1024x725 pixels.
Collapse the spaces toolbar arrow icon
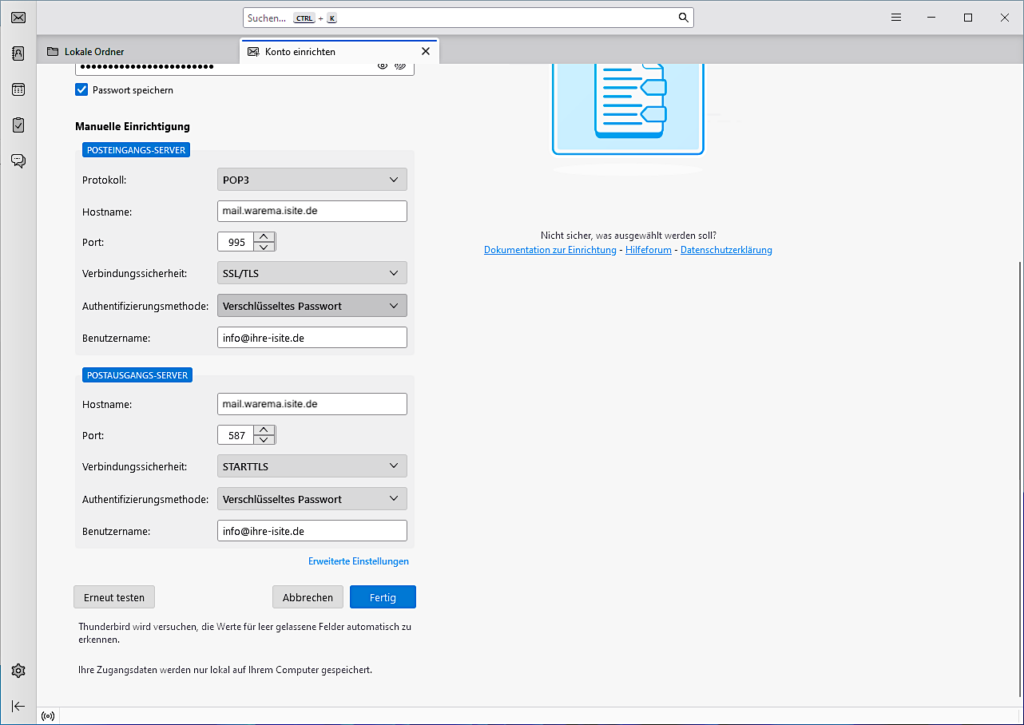(18, 706)
